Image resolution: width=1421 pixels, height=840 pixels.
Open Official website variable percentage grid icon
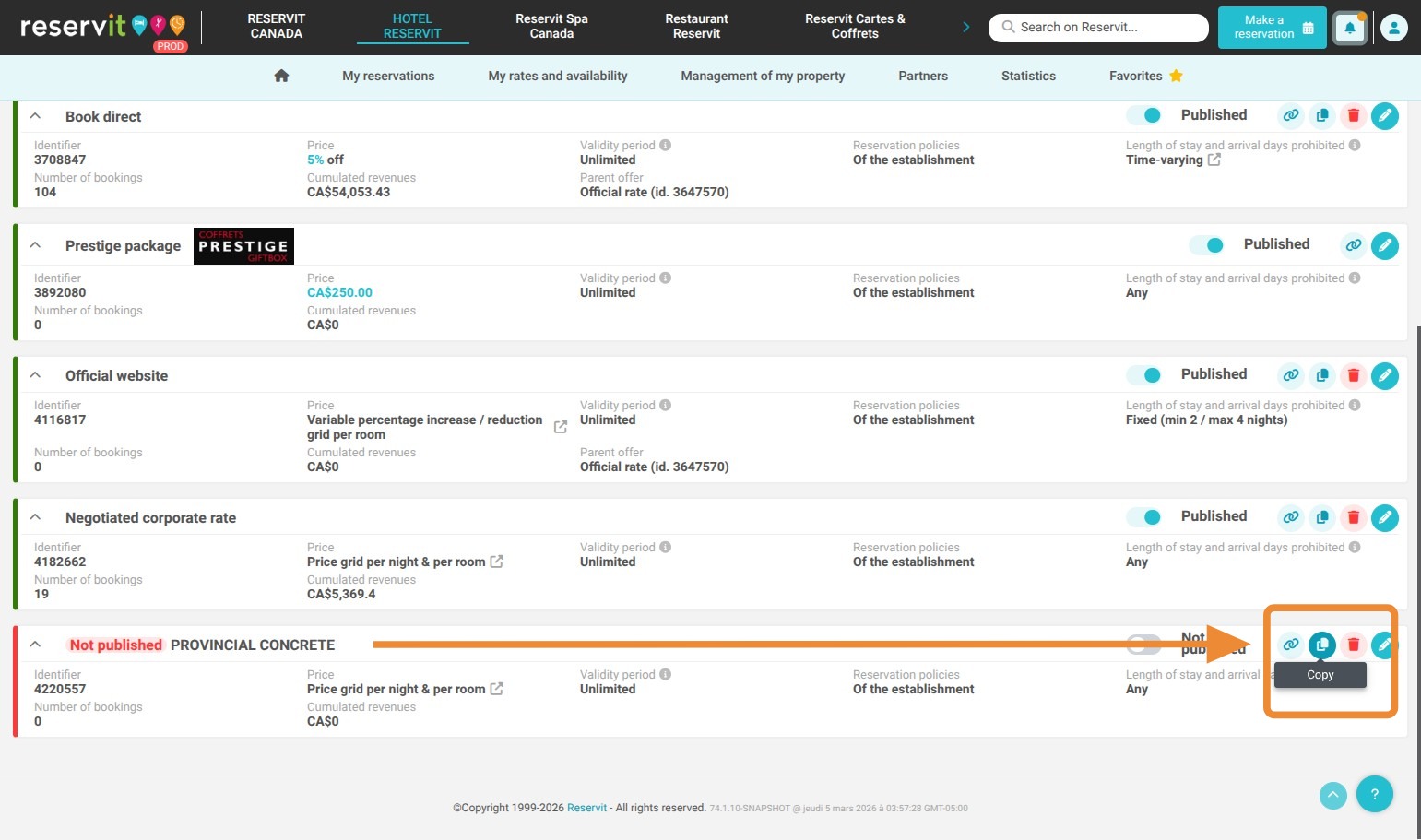pyautogui.click(x=561, y=427)
